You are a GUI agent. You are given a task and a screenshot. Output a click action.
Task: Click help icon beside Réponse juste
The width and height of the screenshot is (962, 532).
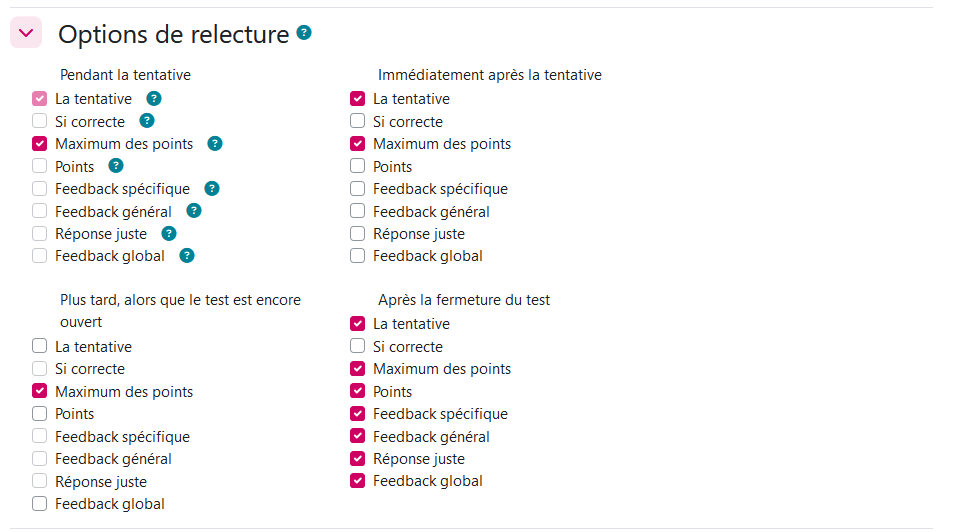[x=169, y=233]
